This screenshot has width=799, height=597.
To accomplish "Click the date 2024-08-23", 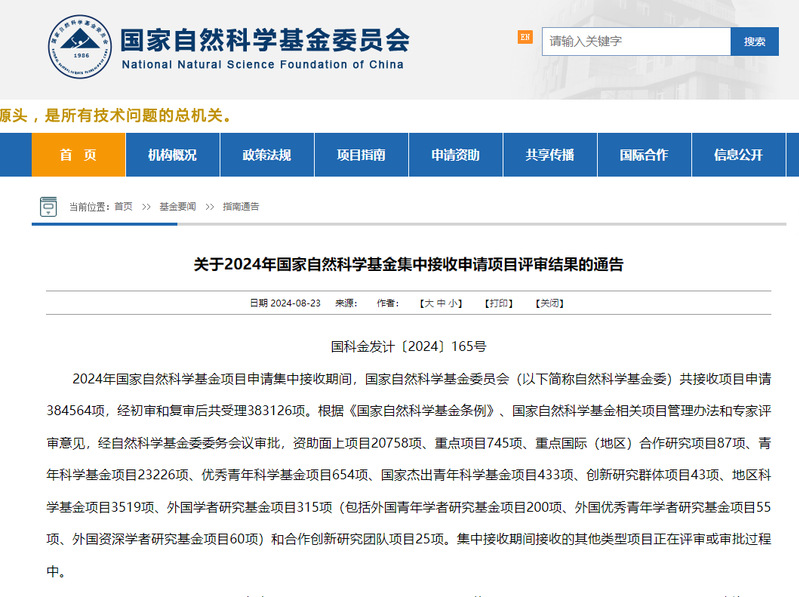I will point(295,303).
